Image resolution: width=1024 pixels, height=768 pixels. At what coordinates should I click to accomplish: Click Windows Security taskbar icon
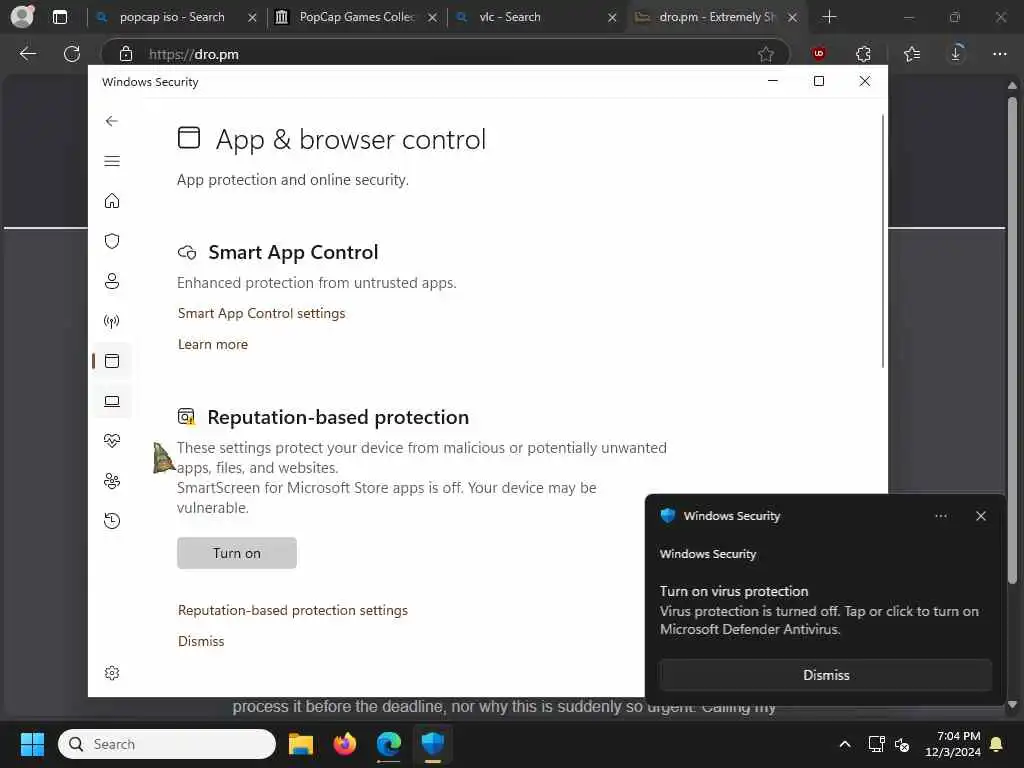(433, 744)
